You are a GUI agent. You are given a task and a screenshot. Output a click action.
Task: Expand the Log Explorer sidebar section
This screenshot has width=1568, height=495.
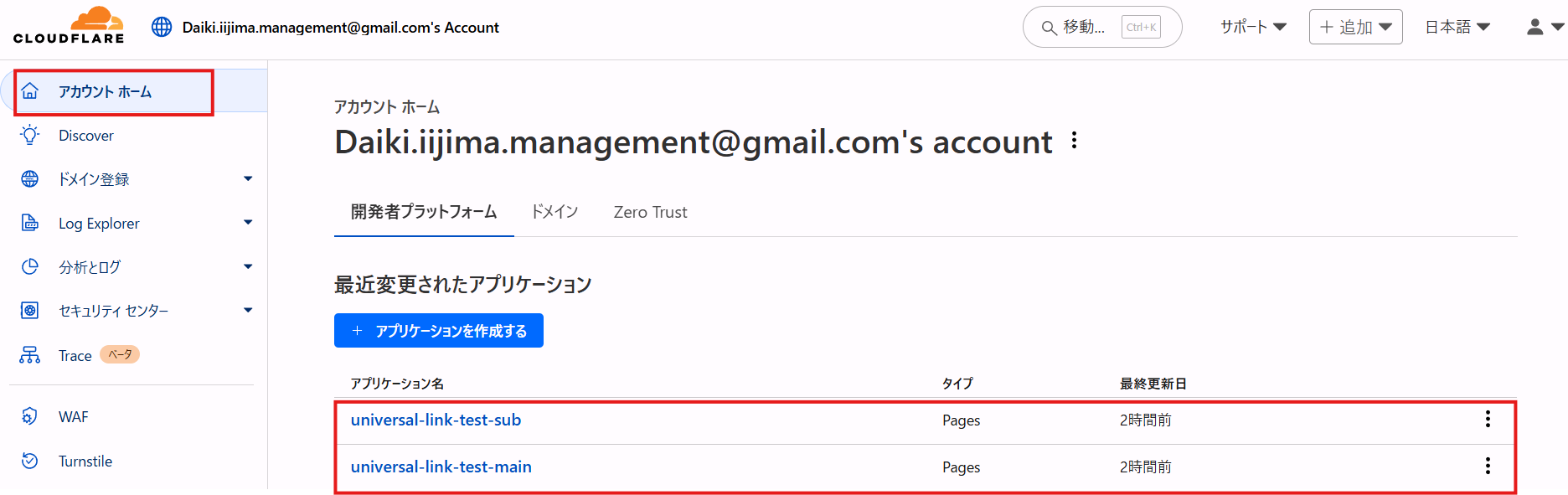coord(248,223)
